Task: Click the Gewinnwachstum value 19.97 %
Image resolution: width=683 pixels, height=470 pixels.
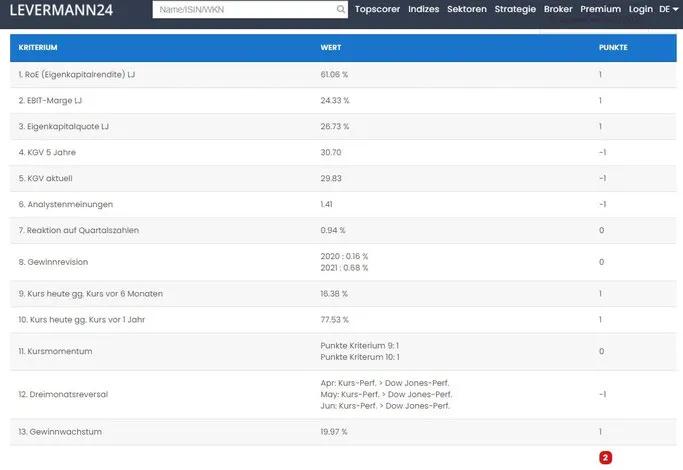Action: pos(334,432)
